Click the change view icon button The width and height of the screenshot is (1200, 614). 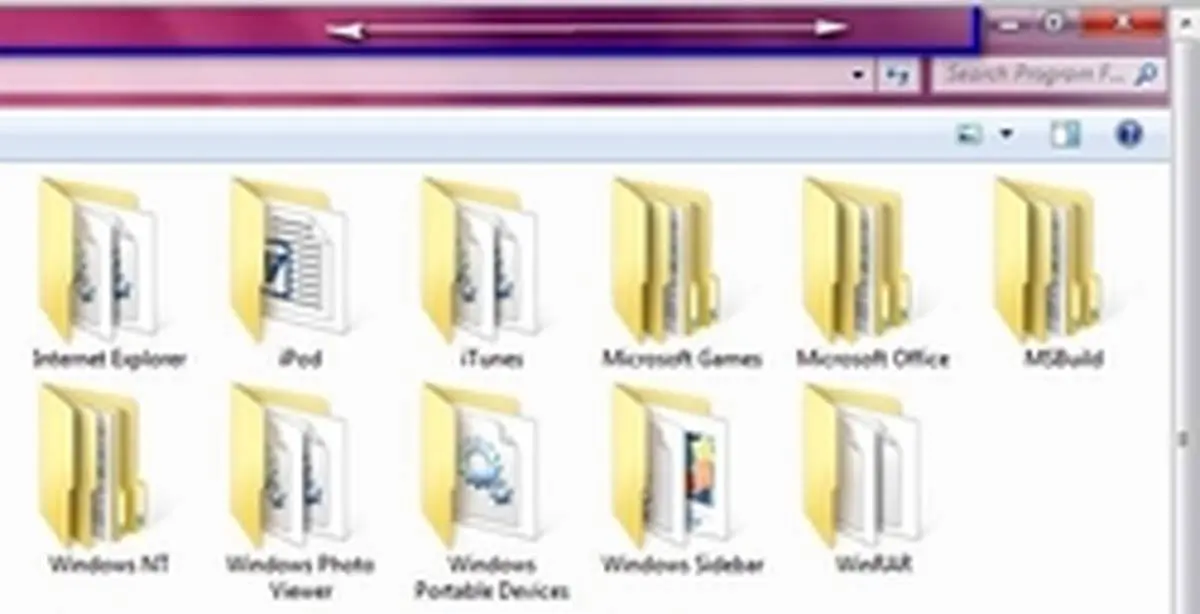click(969, 134)
